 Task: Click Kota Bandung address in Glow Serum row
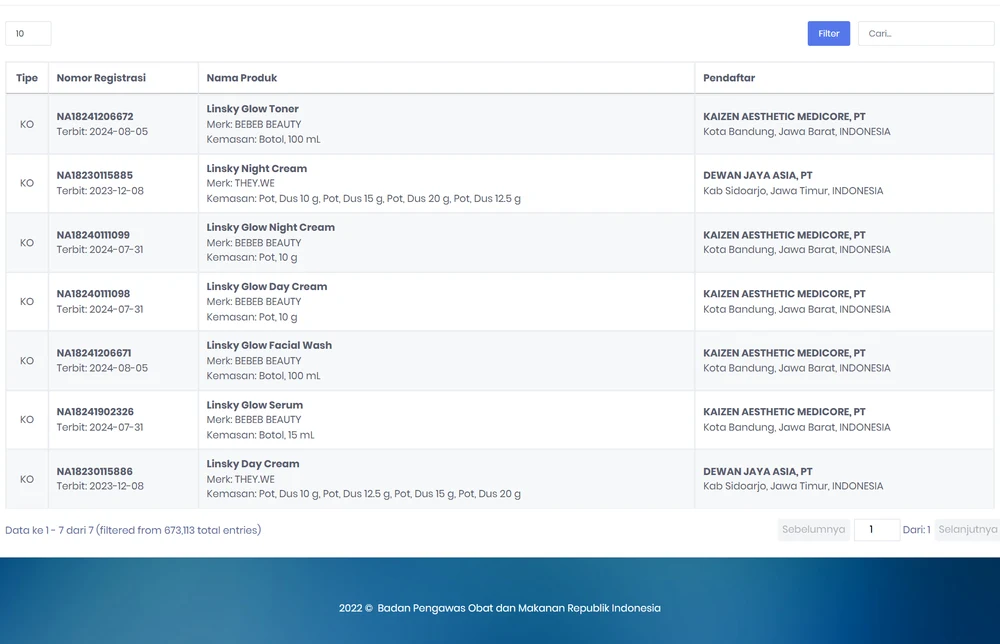pos(797,427)
